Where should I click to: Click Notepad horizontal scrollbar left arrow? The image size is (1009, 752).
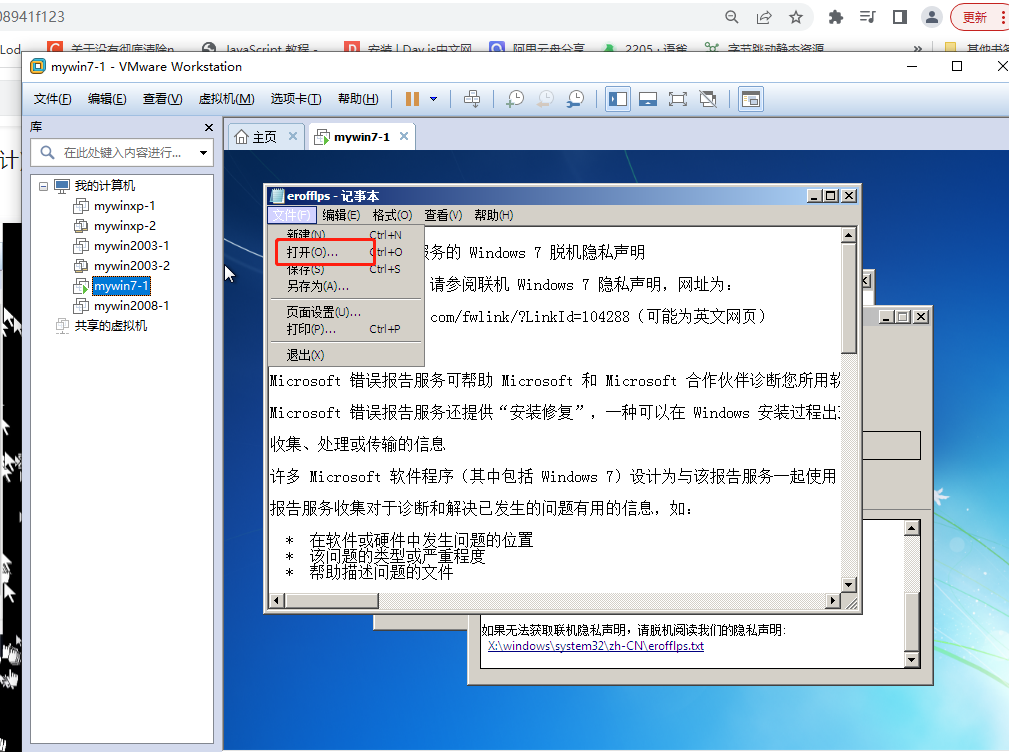[x=277, y=601]
